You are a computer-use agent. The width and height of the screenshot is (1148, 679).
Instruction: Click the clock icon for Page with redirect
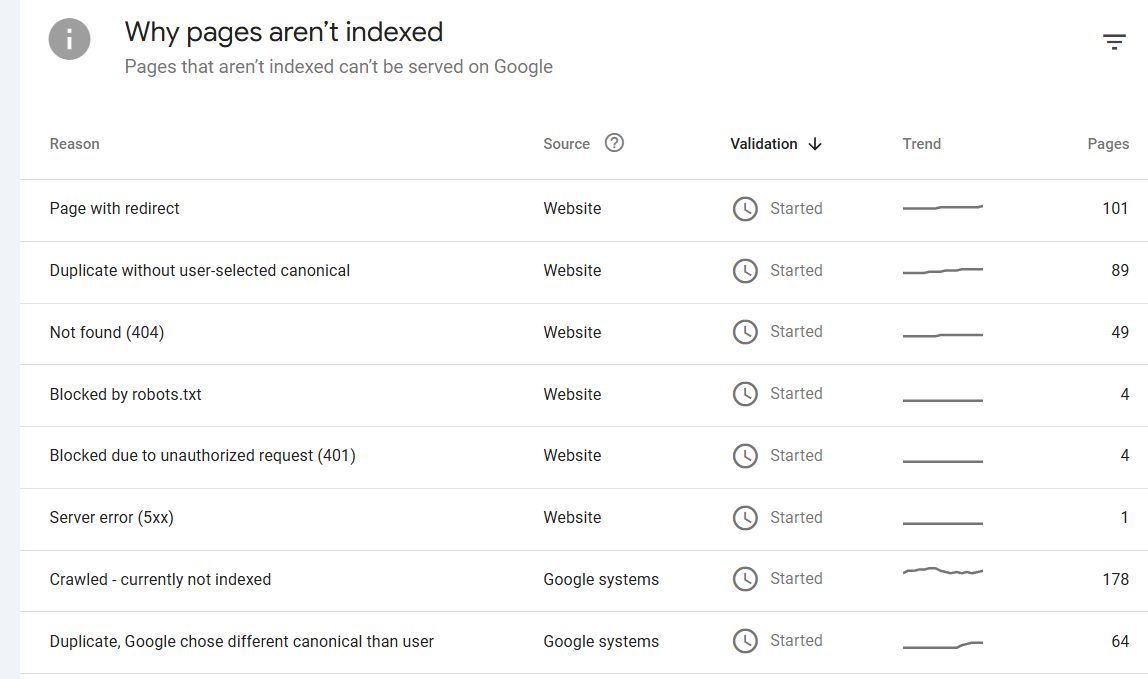(745, 209)
